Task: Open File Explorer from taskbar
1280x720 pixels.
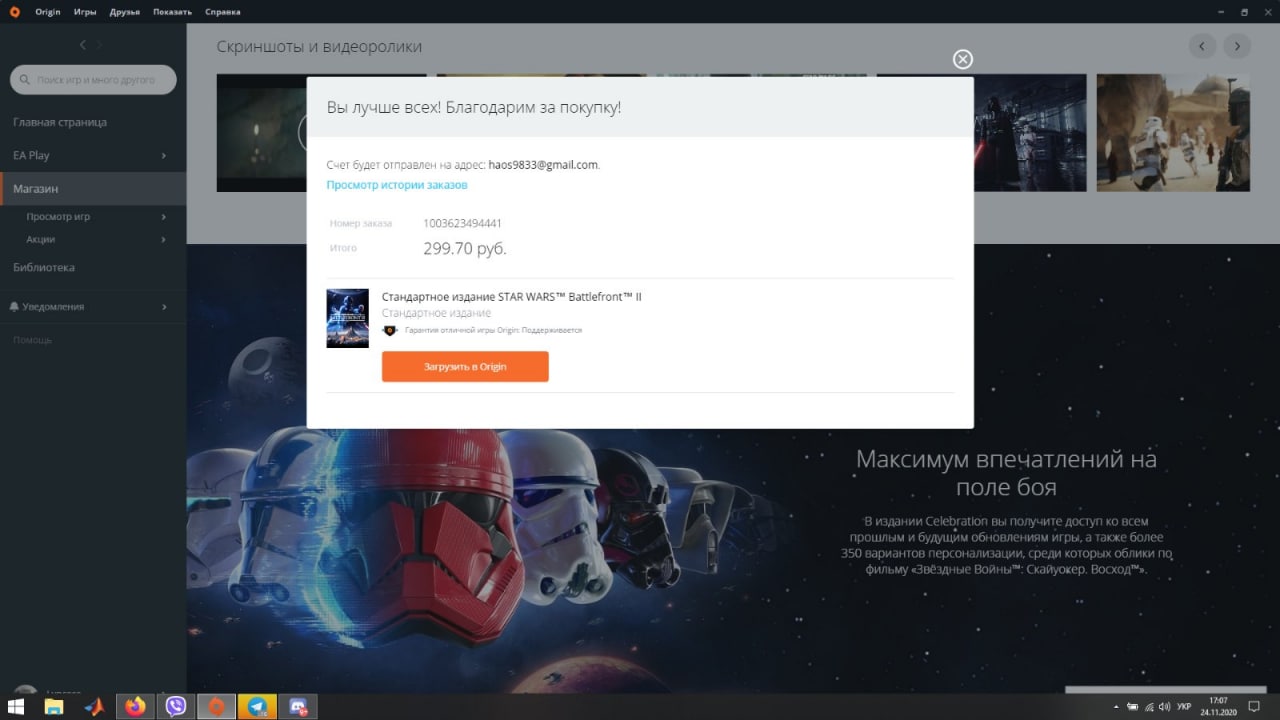Action: coord(53,706)
